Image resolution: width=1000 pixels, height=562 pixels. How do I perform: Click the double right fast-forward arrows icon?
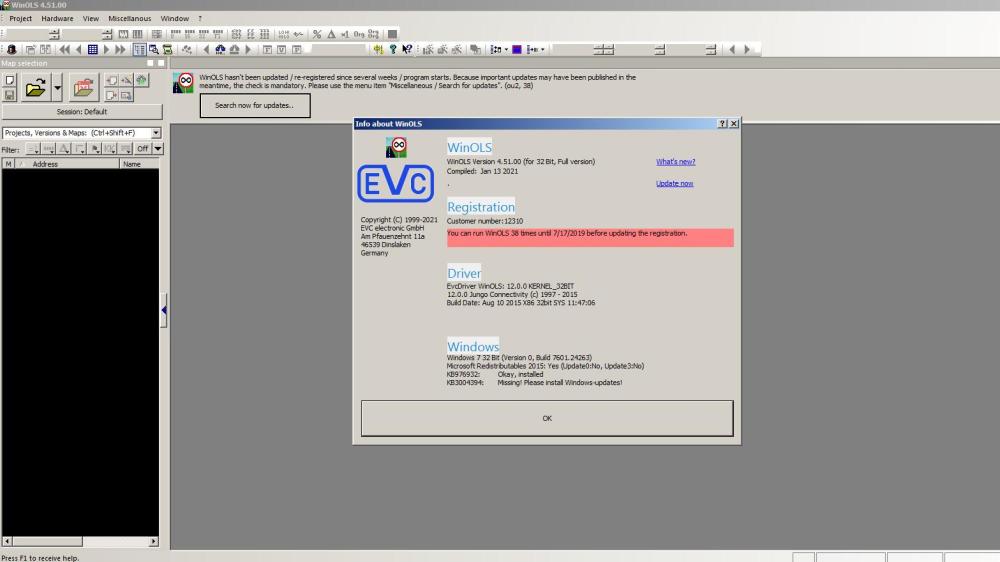pos(120,49)
